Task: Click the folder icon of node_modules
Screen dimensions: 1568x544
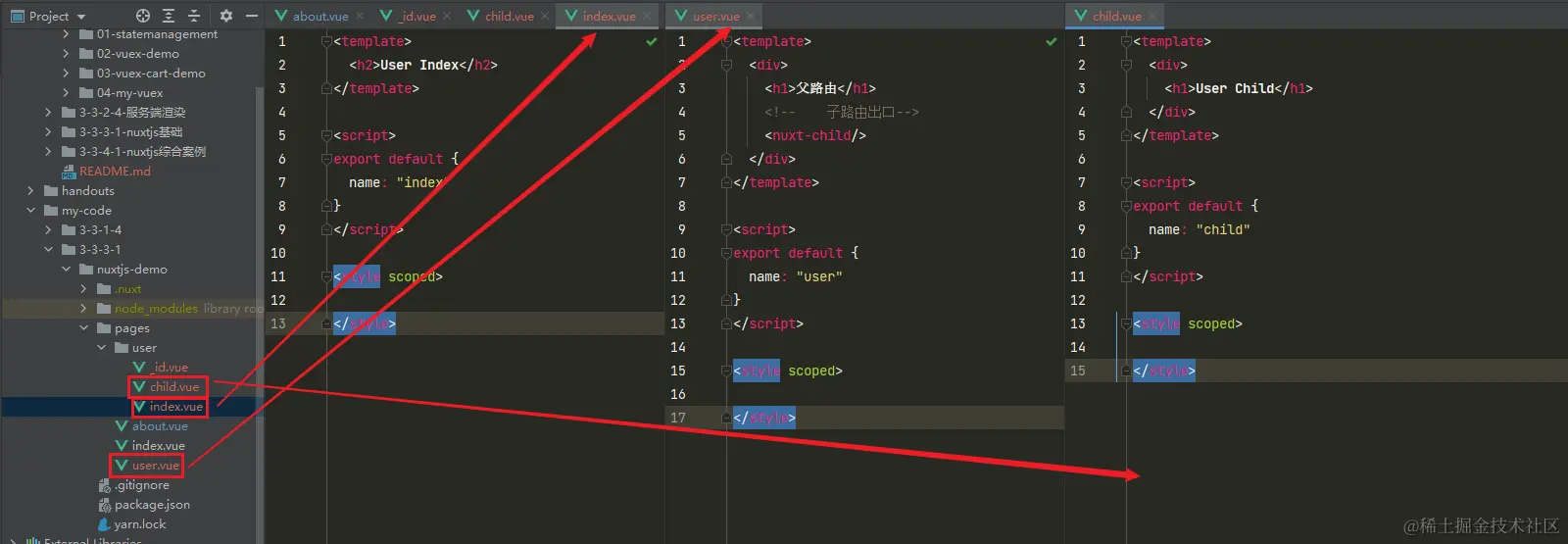Action: coord(104,309)
